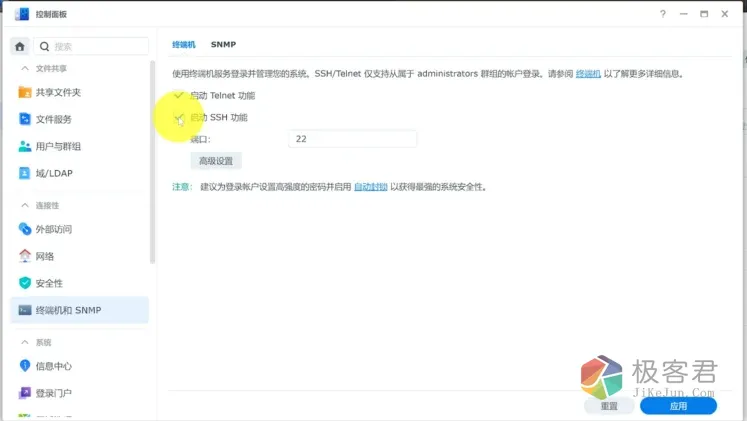This screenshot has height=421, width=747.
Task: Open the 文件服务 icon
Action: (x=25, y=119)
